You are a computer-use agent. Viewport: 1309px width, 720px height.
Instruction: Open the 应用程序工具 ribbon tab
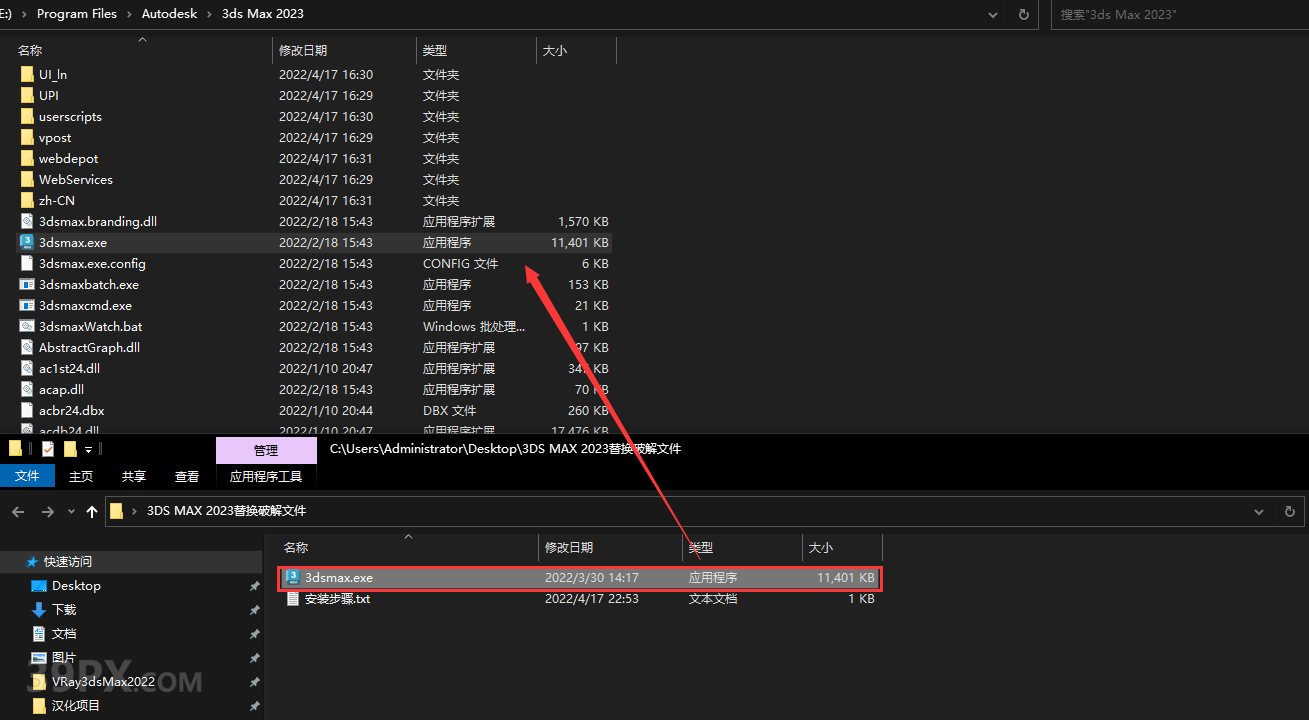click(266, 477)
